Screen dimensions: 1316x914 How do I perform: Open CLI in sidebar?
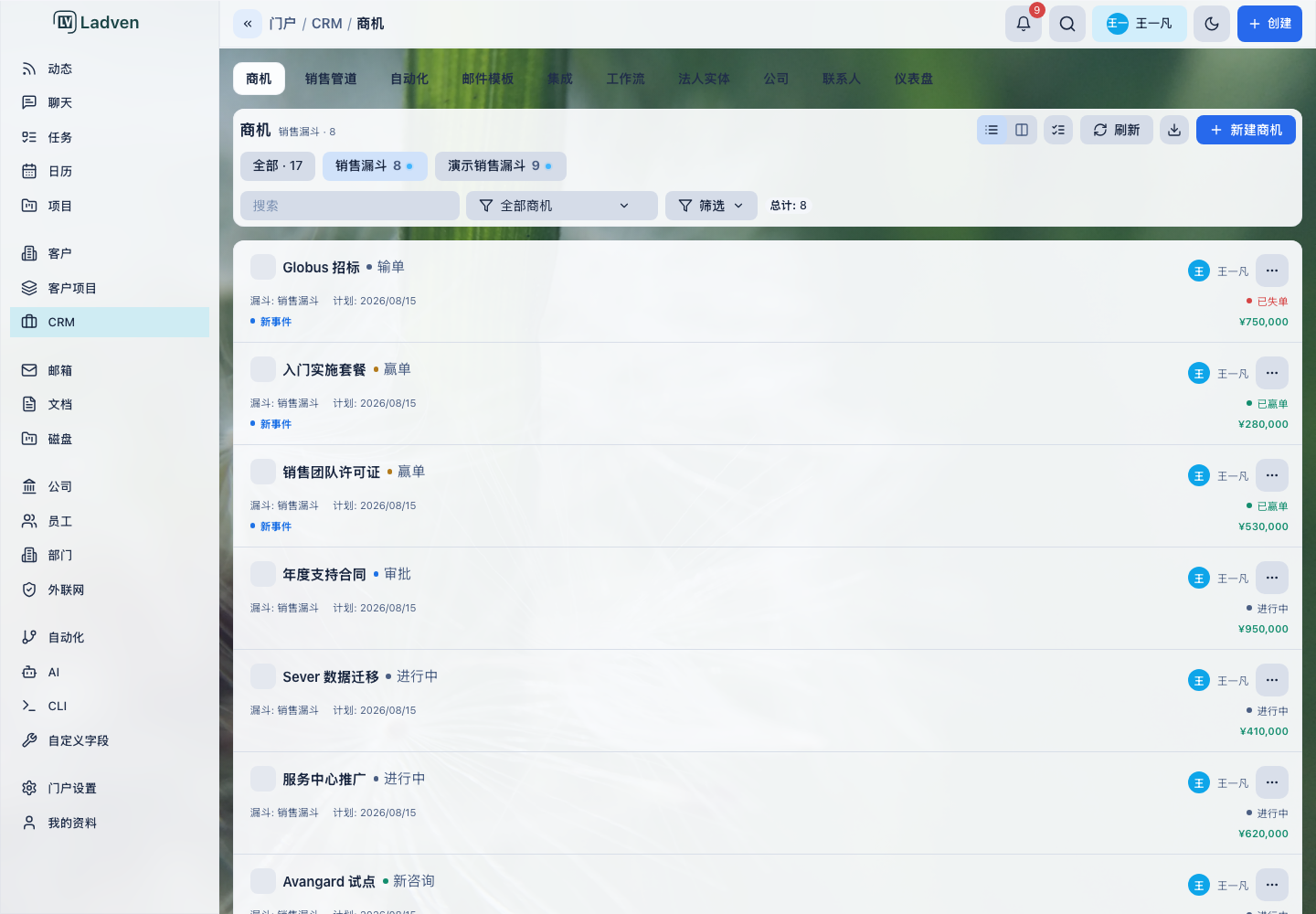coord(110,706)
